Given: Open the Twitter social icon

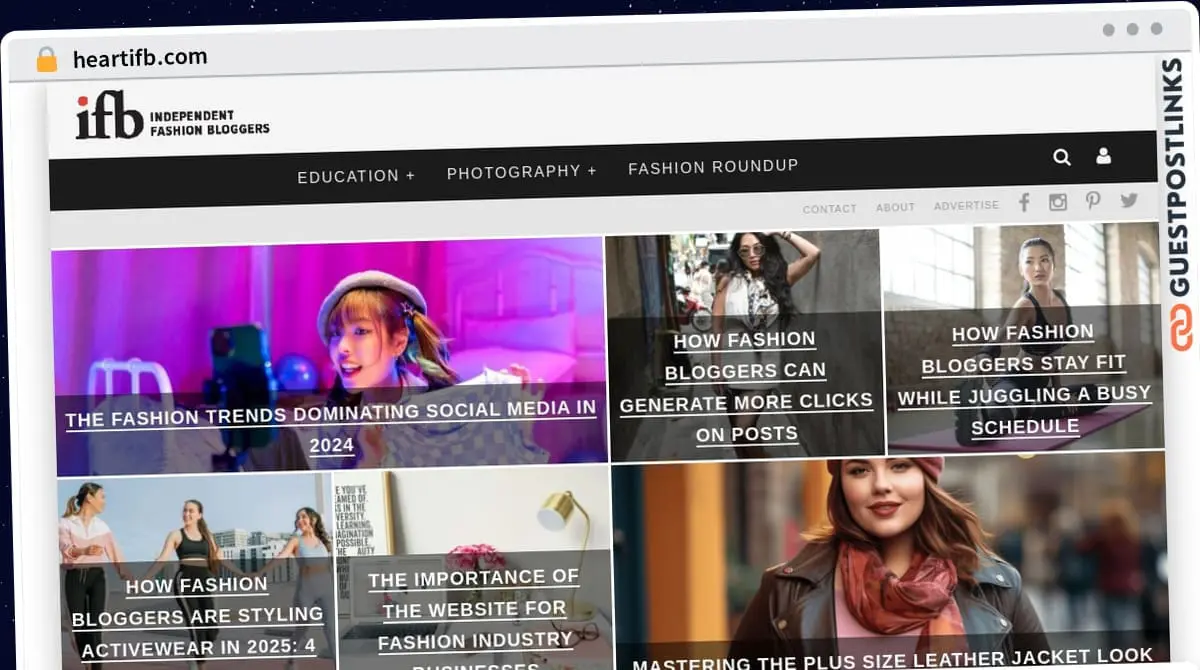Looking at the screenshot, I should pyautogui.click(x=1128, y=201).
